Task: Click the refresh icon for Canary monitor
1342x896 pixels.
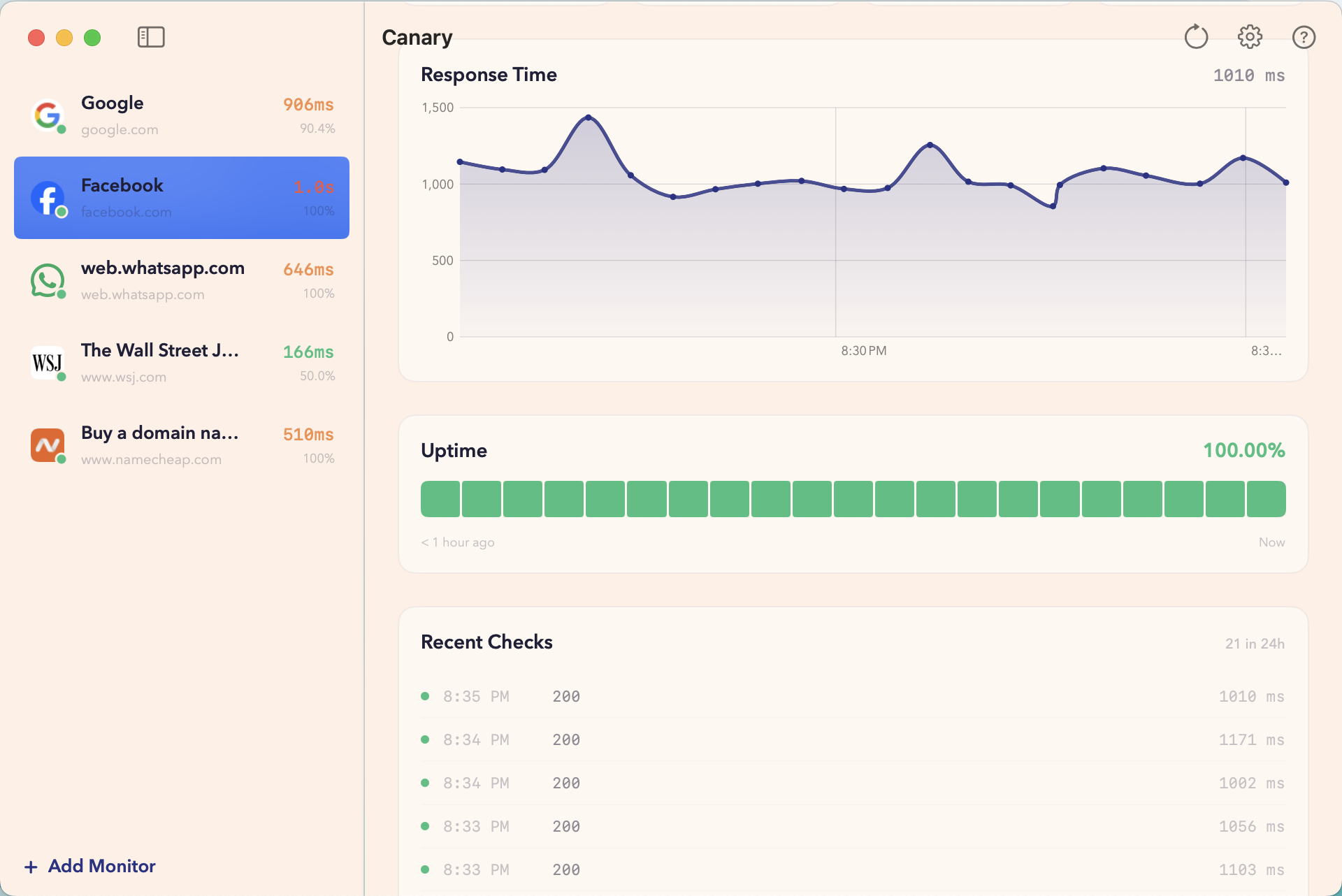Action: pos(1196,37)
